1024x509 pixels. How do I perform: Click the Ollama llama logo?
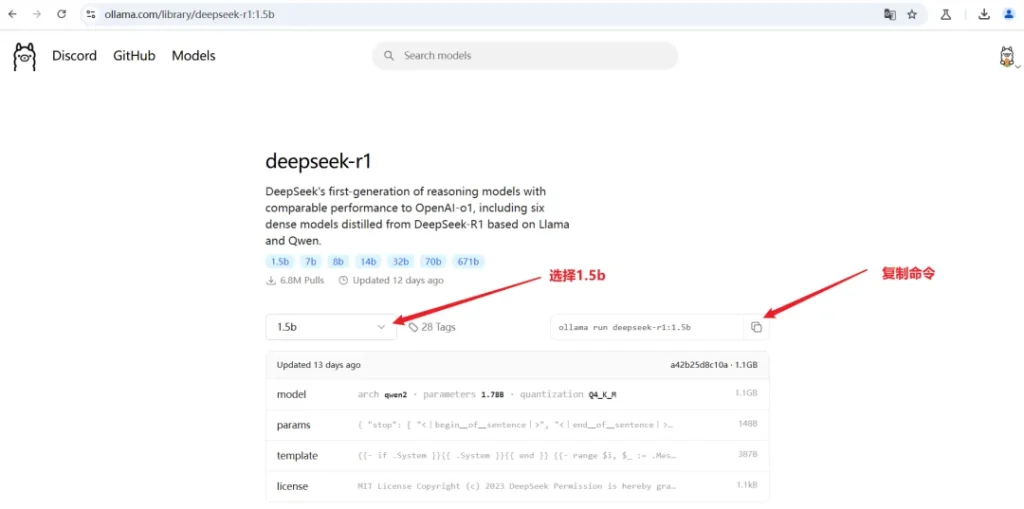24,56
